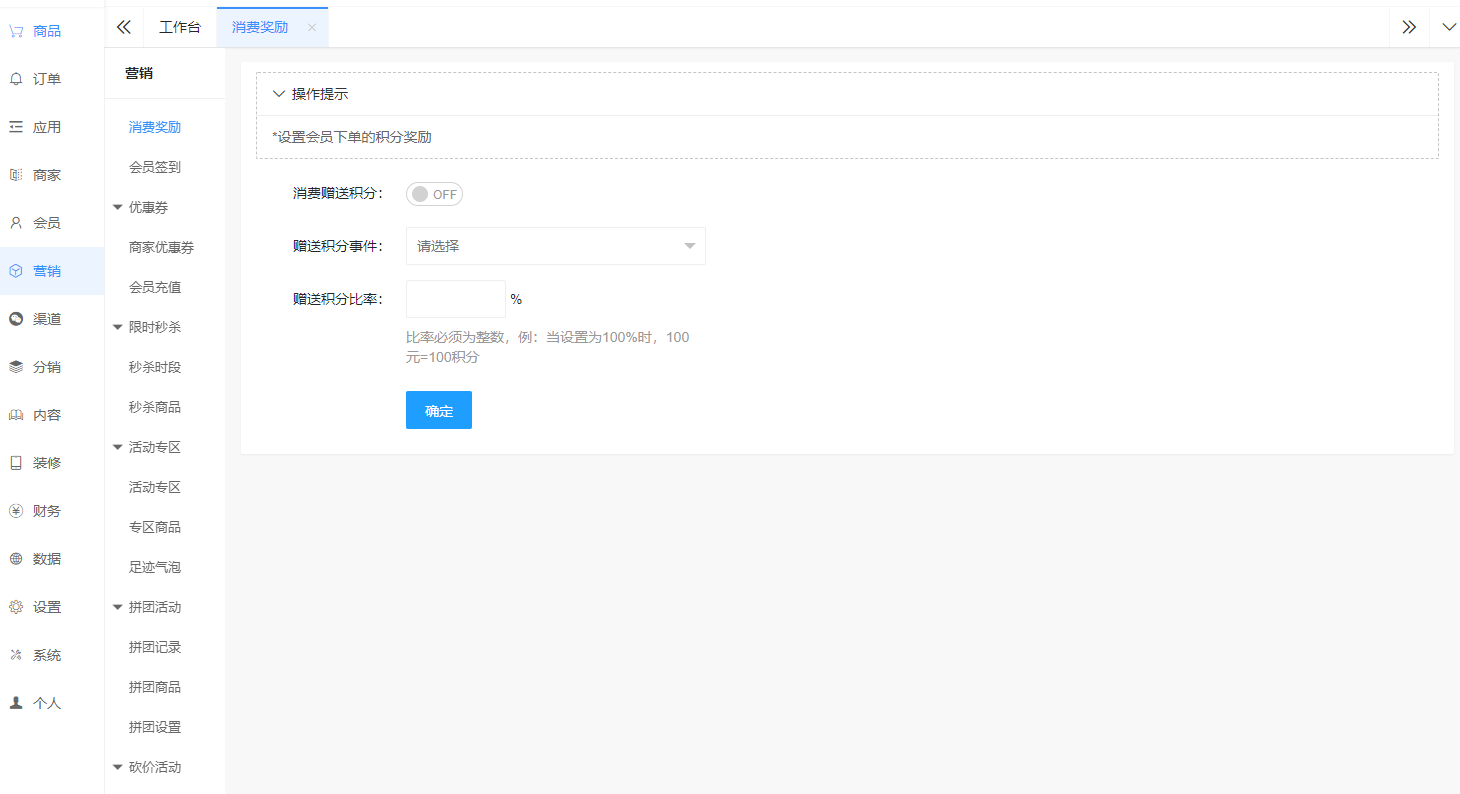Open the 赠送积分事件 请选择 dropdown
The image size is (1460, 794).
(x=556, y=246)
